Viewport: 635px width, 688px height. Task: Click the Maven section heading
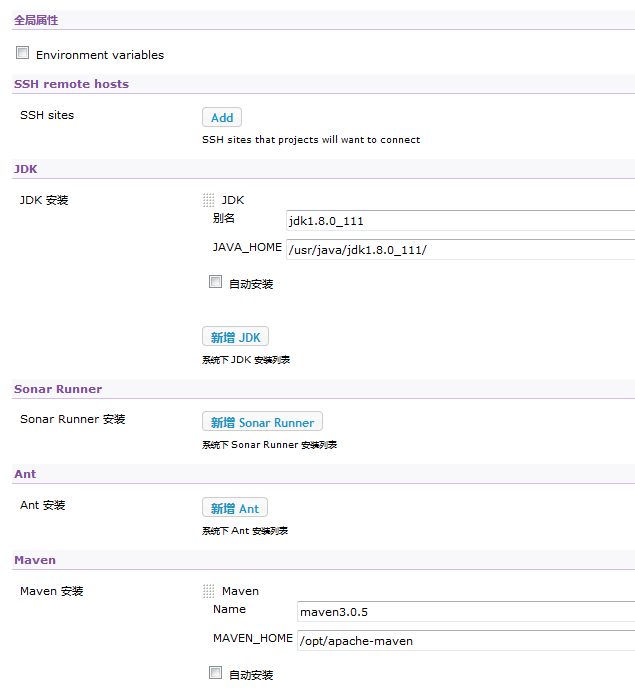point(35,560)
